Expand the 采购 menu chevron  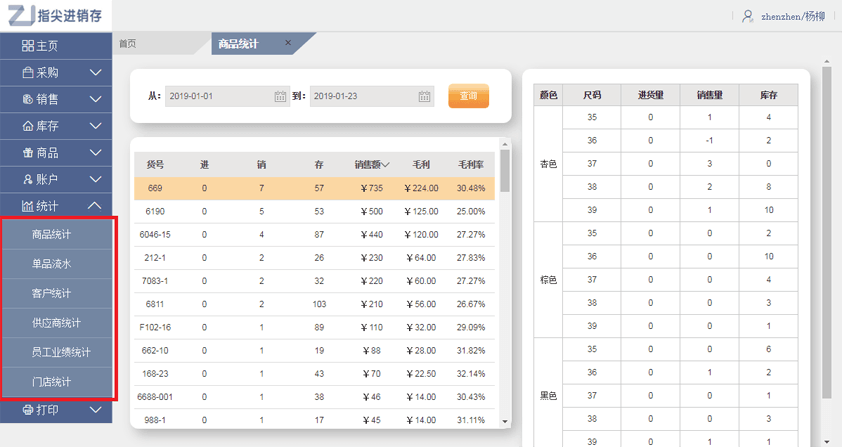[96, 73]
